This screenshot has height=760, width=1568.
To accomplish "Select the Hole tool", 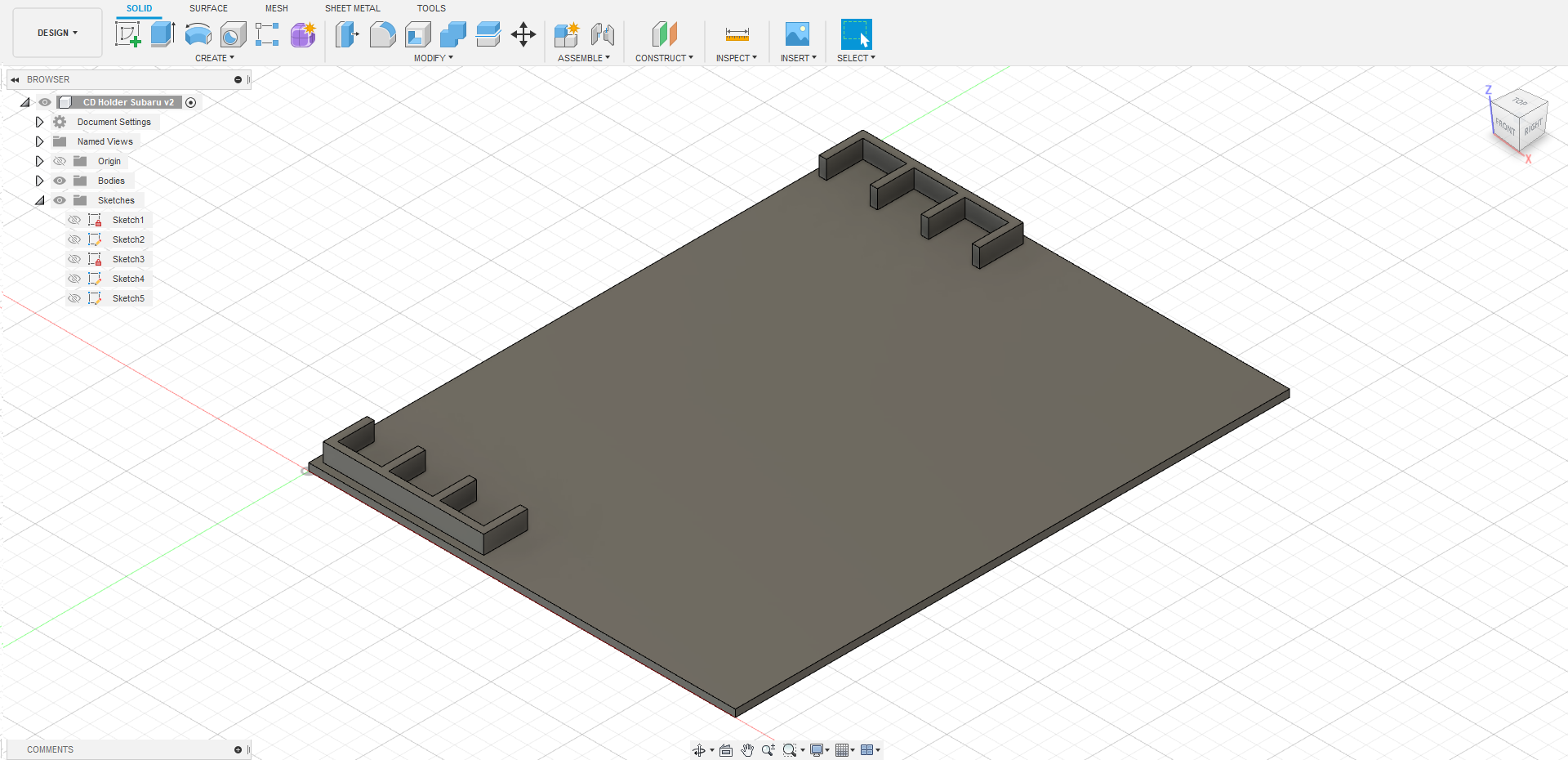I will (x=233, y=34).
